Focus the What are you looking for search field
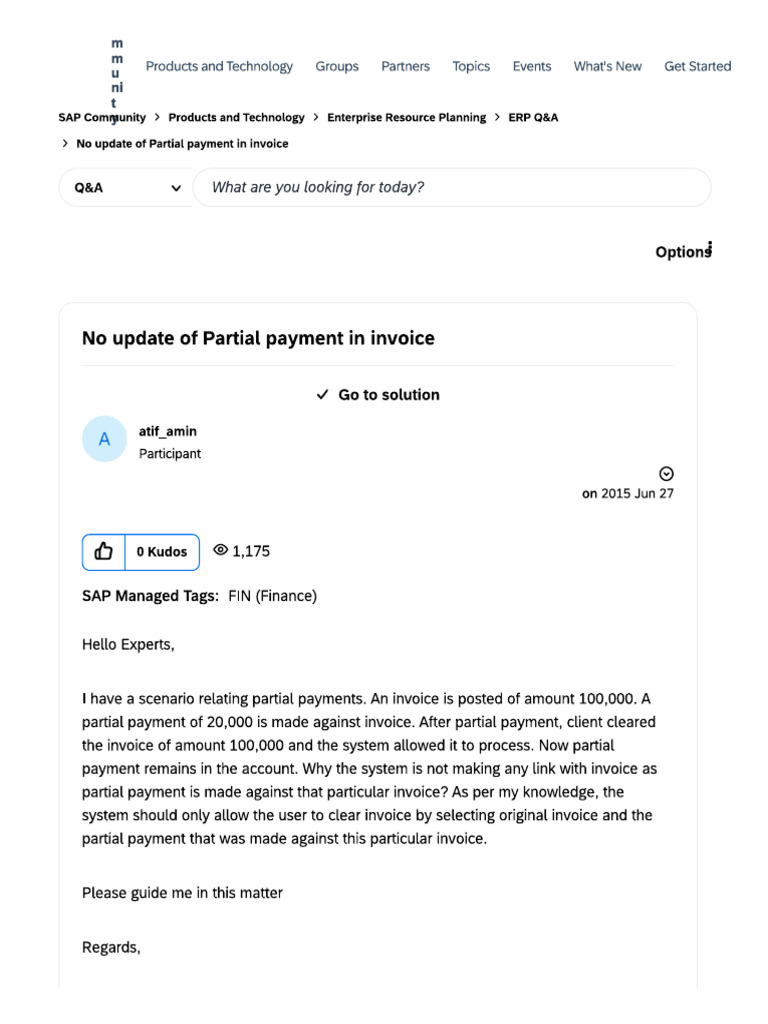This screenshot has height=1024, width=768. 452,187
